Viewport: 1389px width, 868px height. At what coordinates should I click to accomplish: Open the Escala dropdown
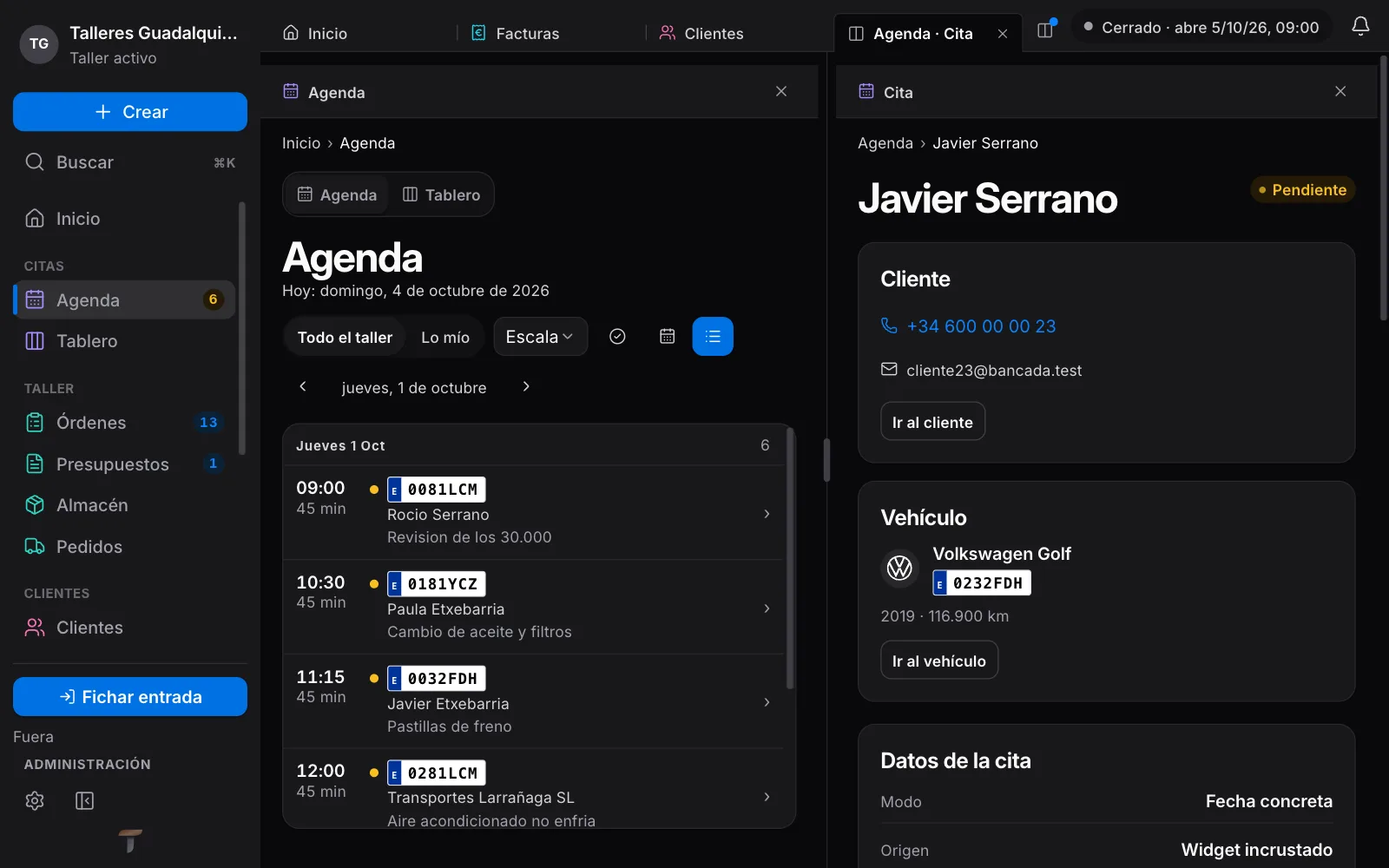coord(540,337)
